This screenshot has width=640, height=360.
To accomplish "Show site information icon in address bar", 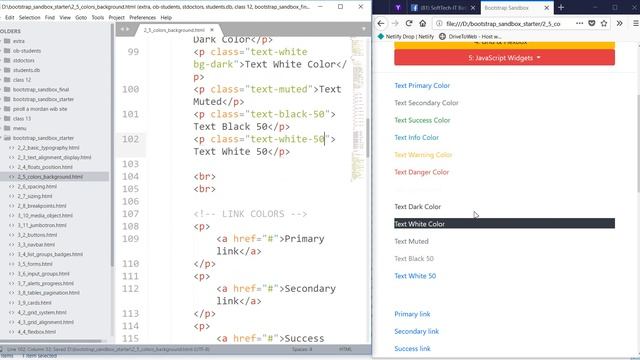I will [x=439, y=24].
